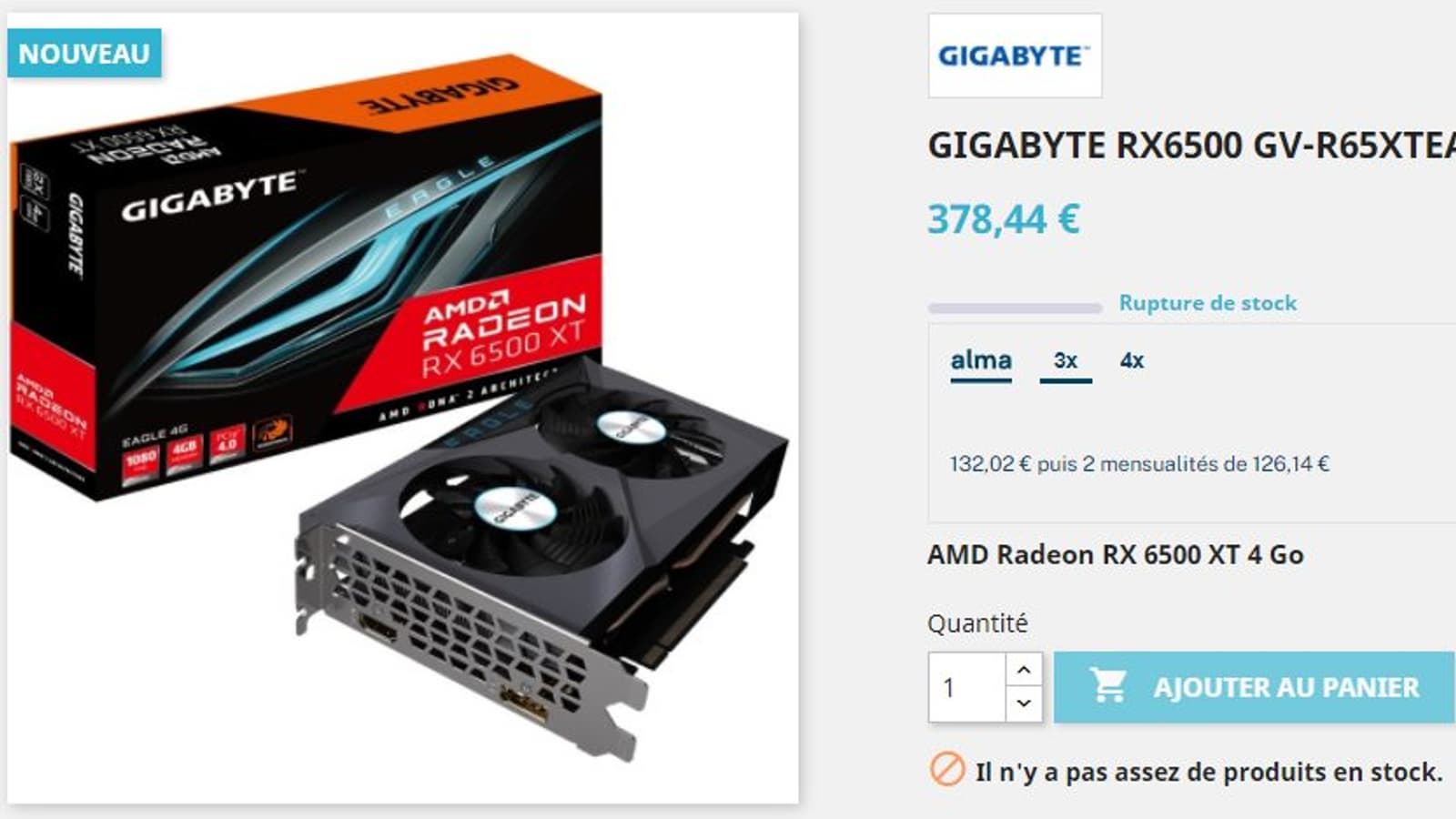This screenshot has width=1456, height=819.
Task: Click the Gigabyte brand logo
Action: [x=1015, y=56]
